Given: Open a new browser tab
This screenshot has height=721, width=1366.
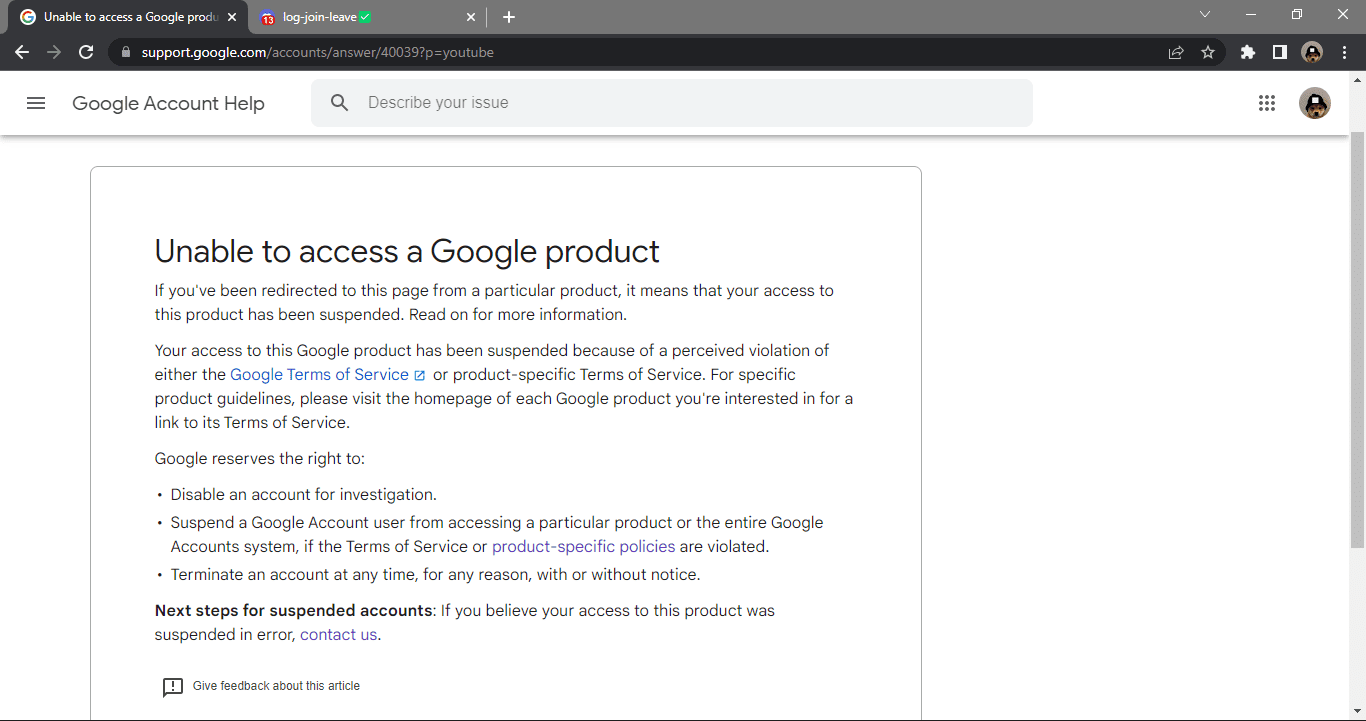Looking at the screenshot, I should (509, 17).
